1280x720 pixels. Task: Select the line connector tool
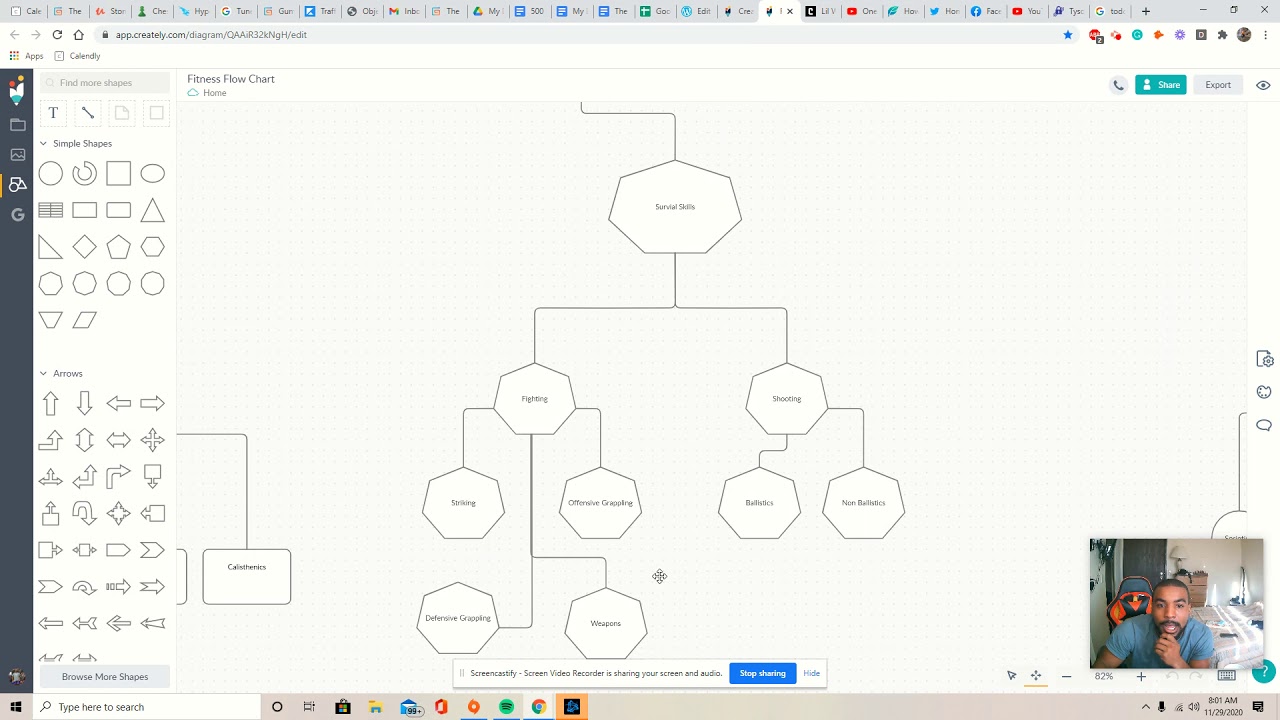pyautogui.click(x=88, y=113)
